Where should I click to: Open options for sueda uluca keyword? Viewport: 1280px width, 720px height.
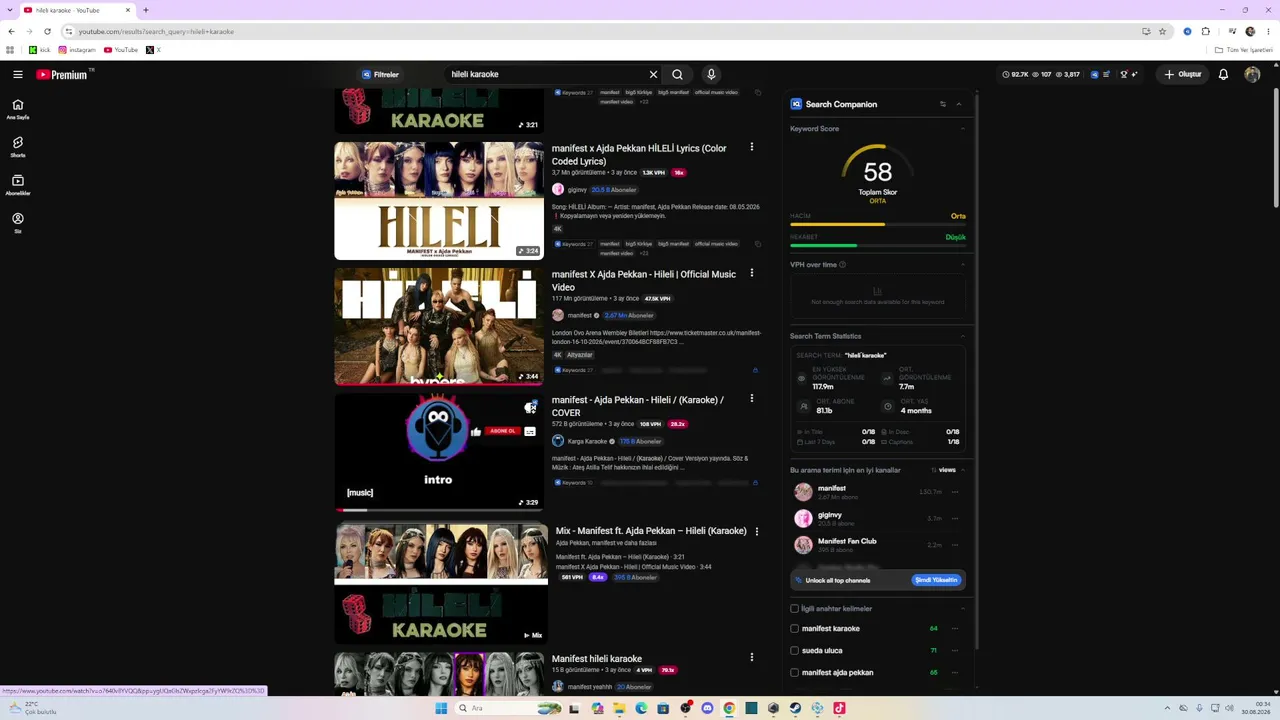[955, 651]
